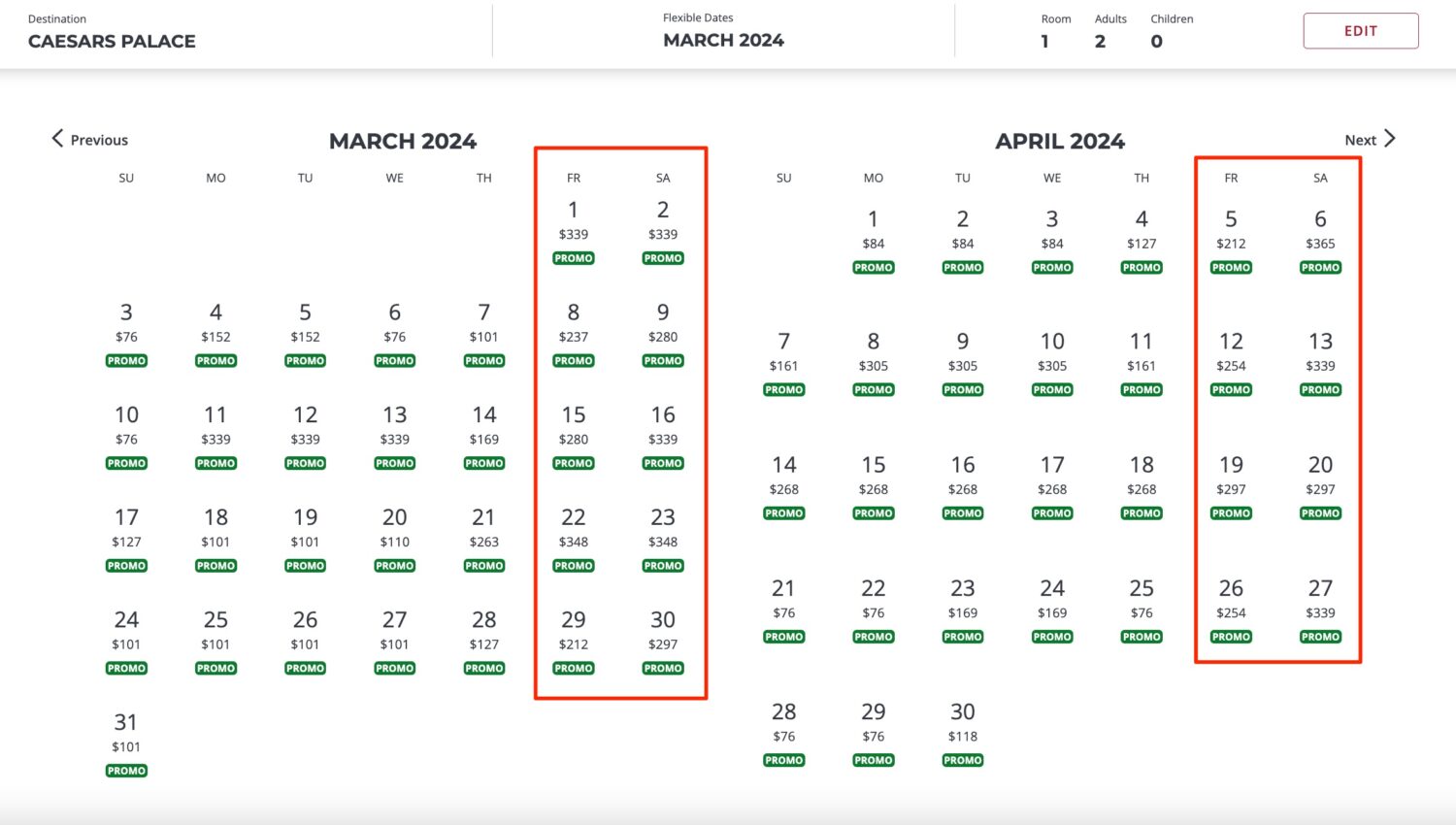Click the PROMO badge under April 14
The image size is (1456, 825).
783,512
